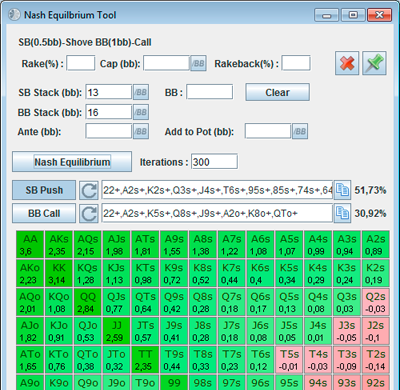Focus the Add to Pot input field
Image resolution: width=400 pixels, height=390 pixels.
(268, 131)
